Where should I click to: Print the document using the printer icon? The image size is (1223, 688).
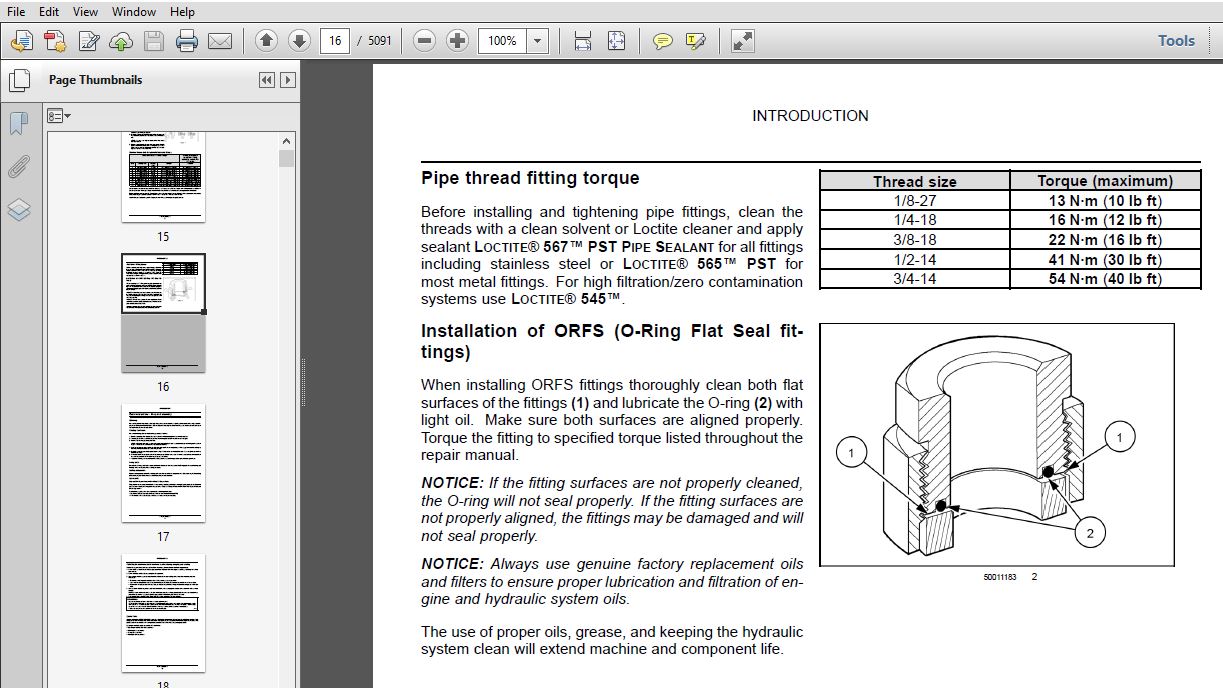tap(187, 41)
